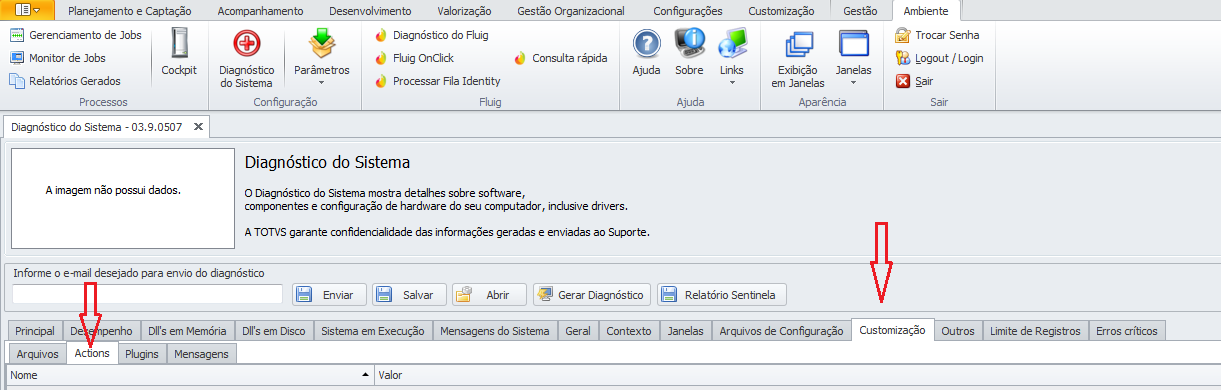This screenshot has height=390, width=1221.
Task: Open the Dll's em Disco tab
Action: [274, 331]
